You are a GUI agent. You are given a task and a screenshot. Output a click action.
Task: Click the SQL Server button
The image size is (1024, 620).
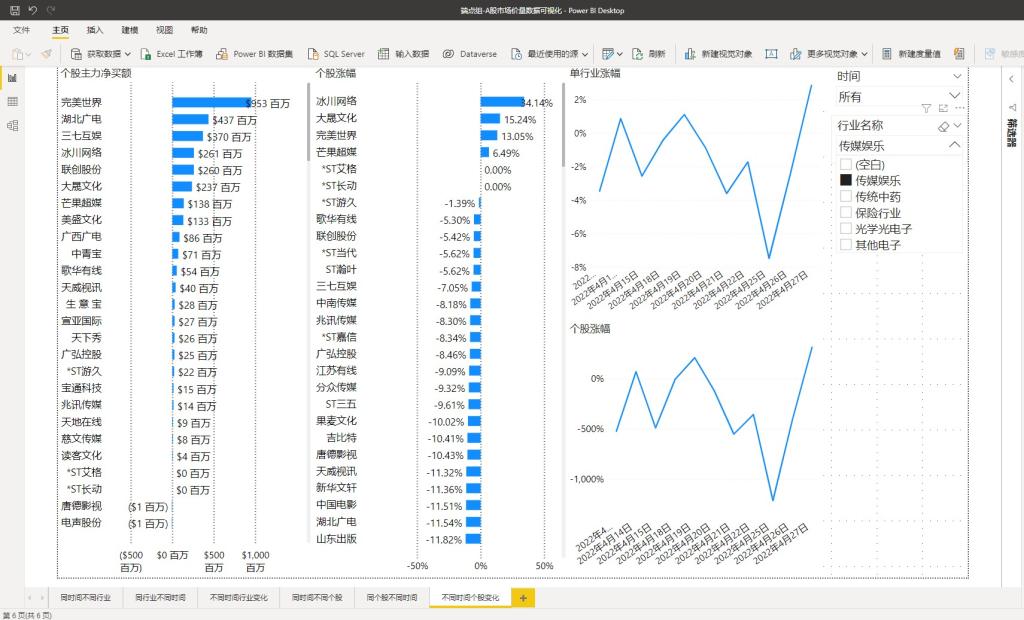pos(336,54)
